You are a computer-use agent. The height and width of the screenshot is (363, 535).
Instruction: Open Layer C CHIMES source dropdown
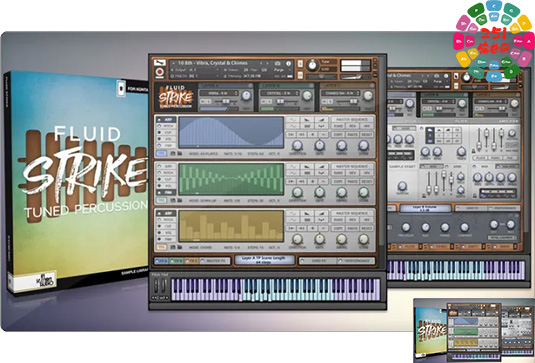point(341,93)
